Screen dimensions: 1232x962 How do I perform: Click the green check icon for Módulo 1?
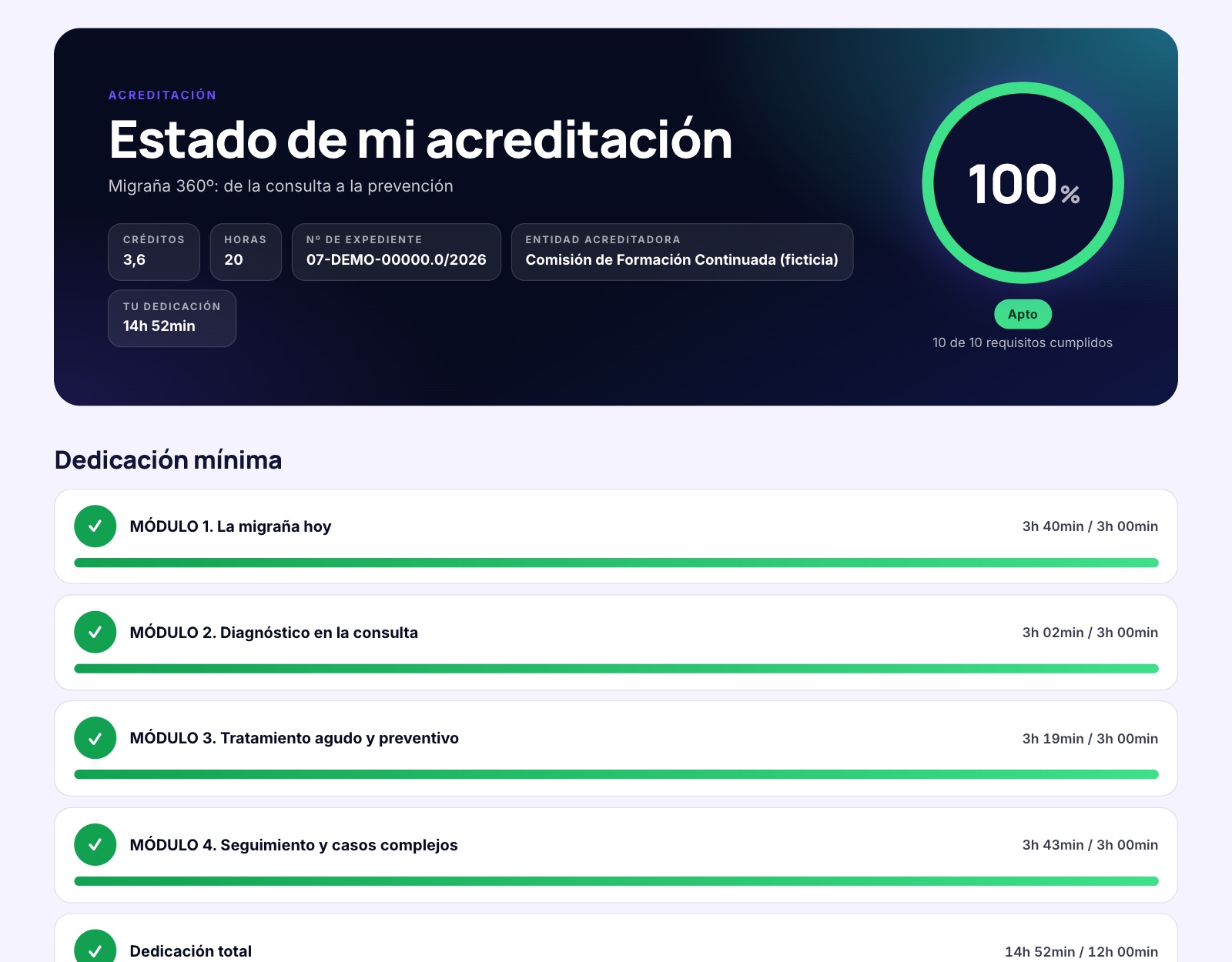click(x=95, y=526)
